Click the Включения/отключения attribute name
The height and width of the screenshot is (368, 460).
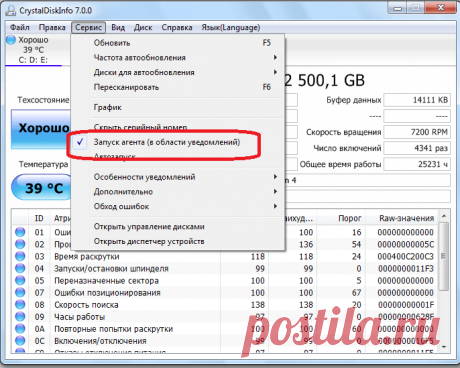pos(100,341)
